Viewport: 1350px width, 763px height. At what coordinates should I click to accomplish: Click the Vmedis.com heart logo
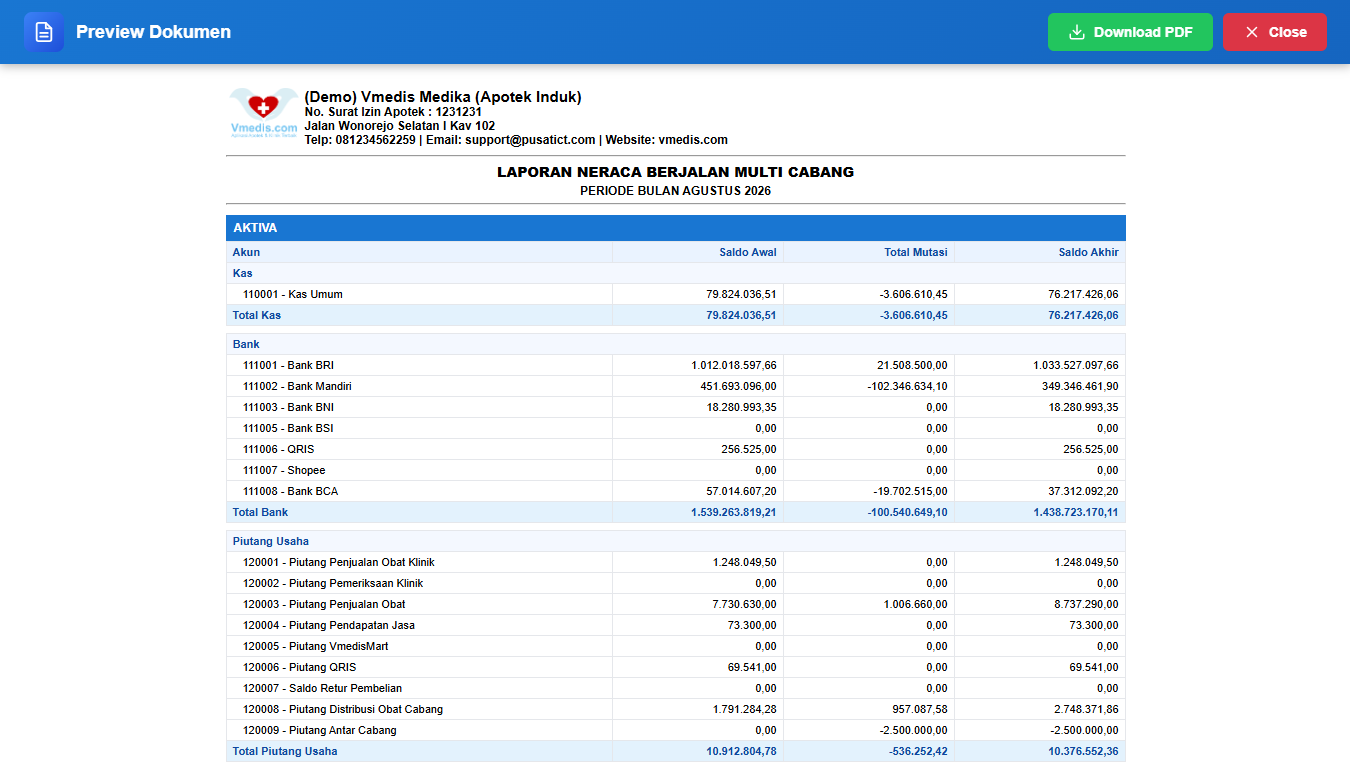(264, 113)
